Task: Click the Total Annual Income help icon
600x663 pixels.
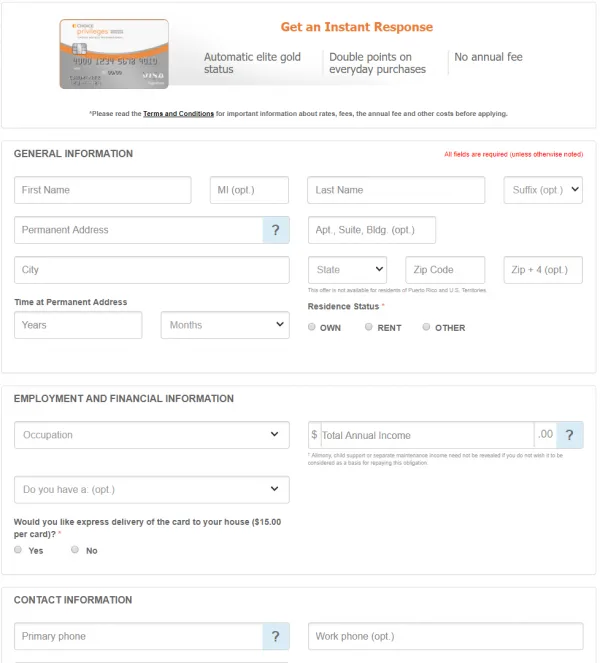Action: (570, 435)
